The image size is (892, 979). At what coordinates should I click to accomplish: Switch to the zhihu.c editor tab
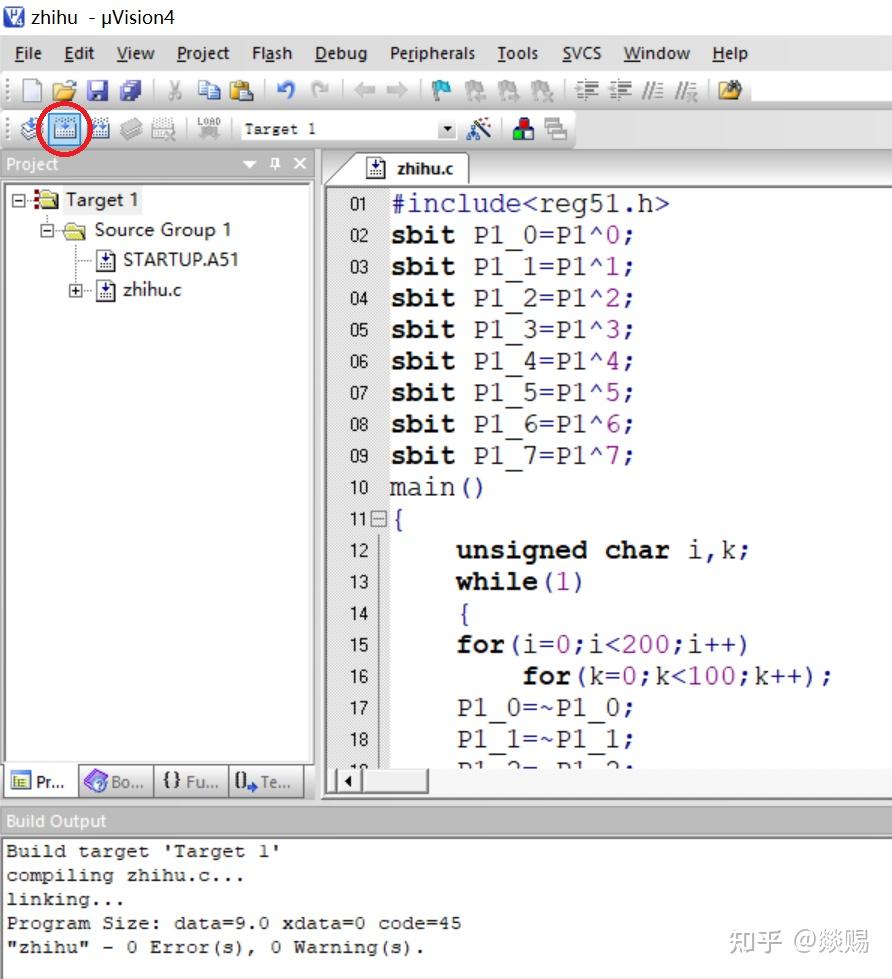point(410,169)
